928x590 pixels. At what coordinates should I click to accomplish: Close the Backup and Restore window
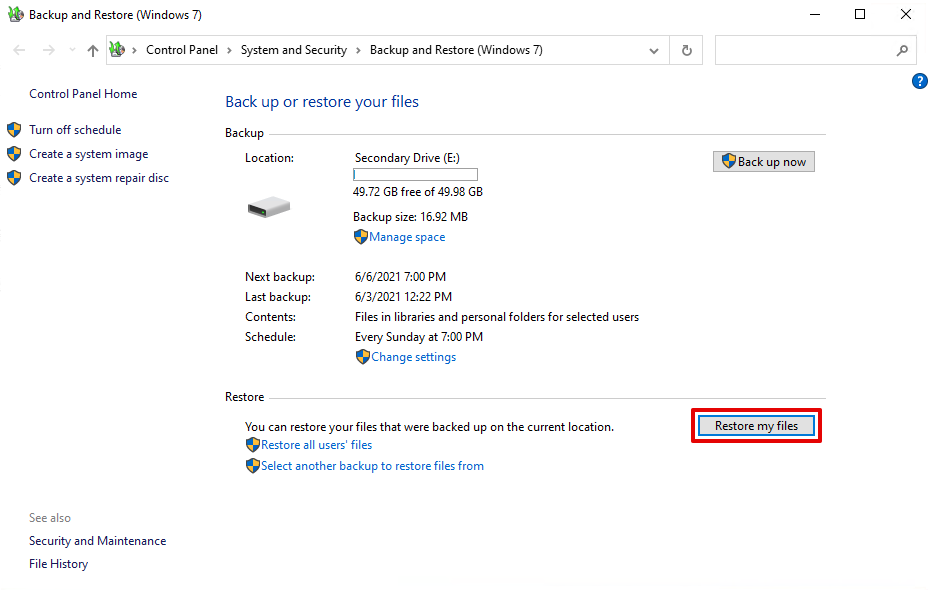click(x=906, y=14)
